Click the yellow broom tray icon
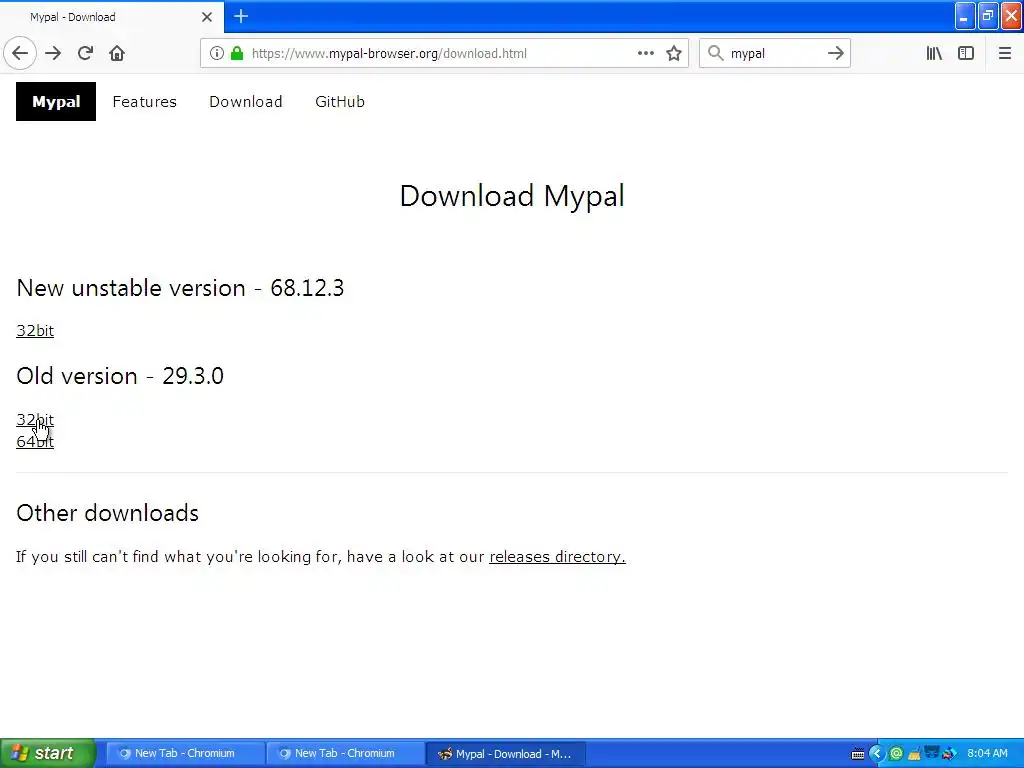The height and width of the screenshot is (768, 1024). (914, 754)
